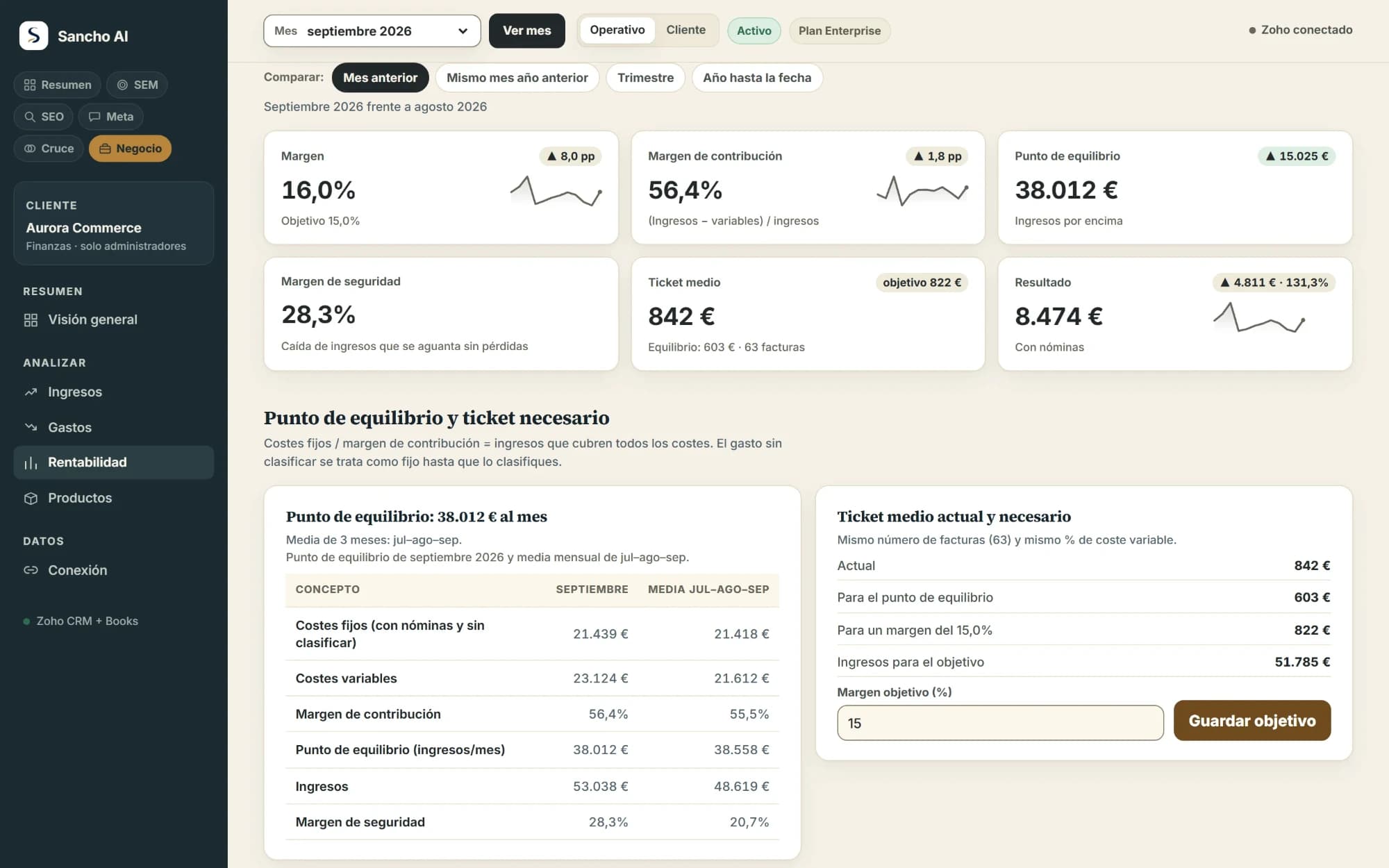This screenshot has height=868, width=1389.
Task: Open the SEM target icon pill
Action: 138,85
